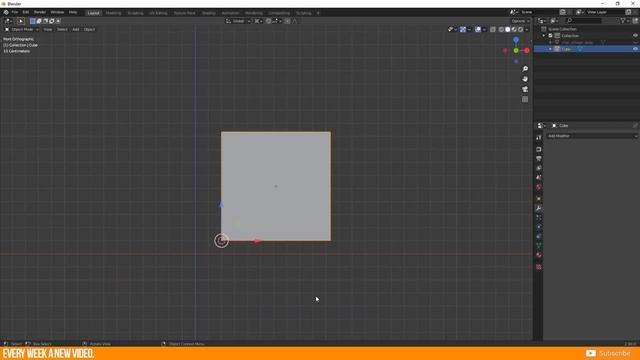Toggle Cube visibility eye icon
The height and width of the screenshot is (360, 640).
pyautogui.click(x=635, y=49)
